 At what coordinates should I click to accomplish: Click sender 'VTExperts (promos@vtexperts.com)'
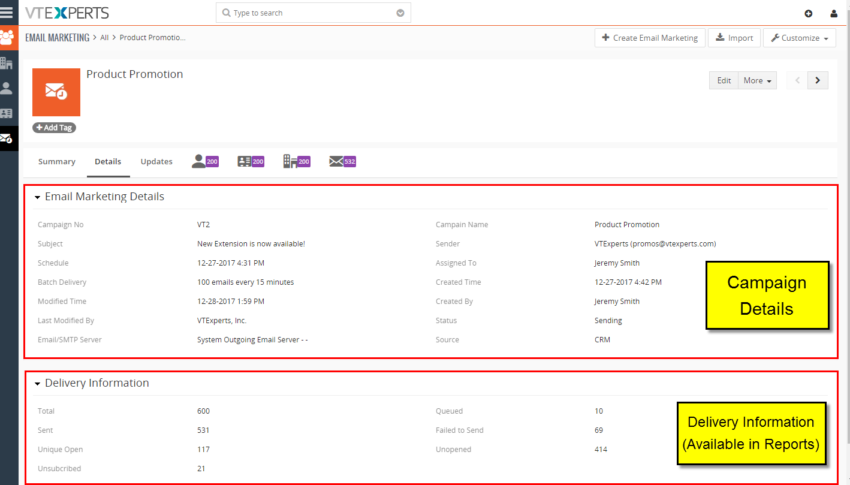click(x=655, y=244)
